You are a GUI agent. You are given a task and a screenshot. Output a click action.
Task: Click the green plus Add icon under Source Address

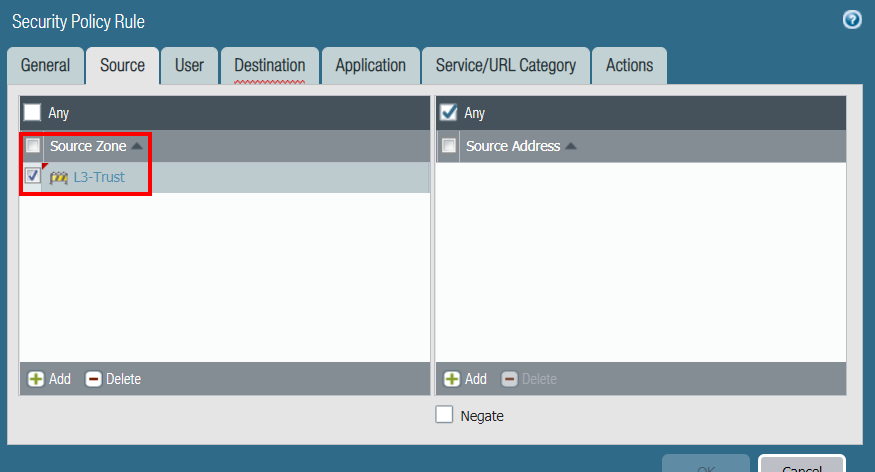452,379
